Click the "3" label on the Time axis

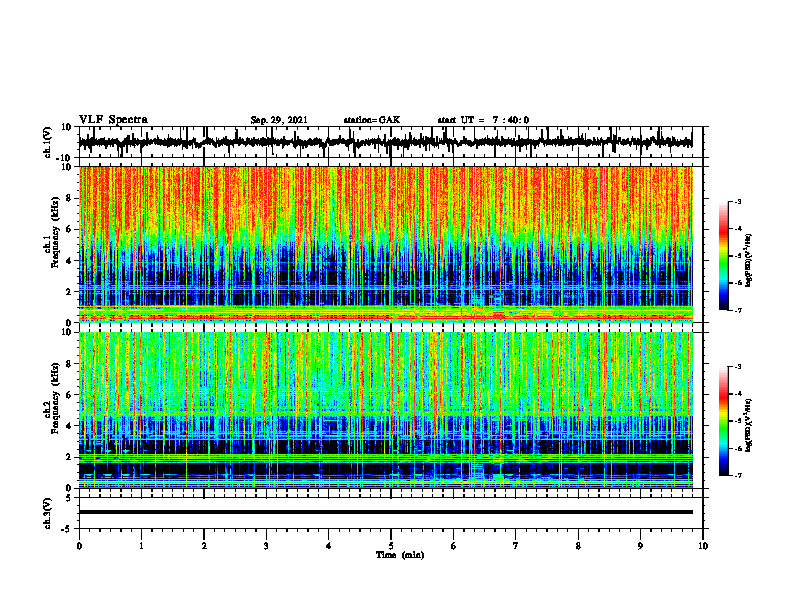click(266, 546)
